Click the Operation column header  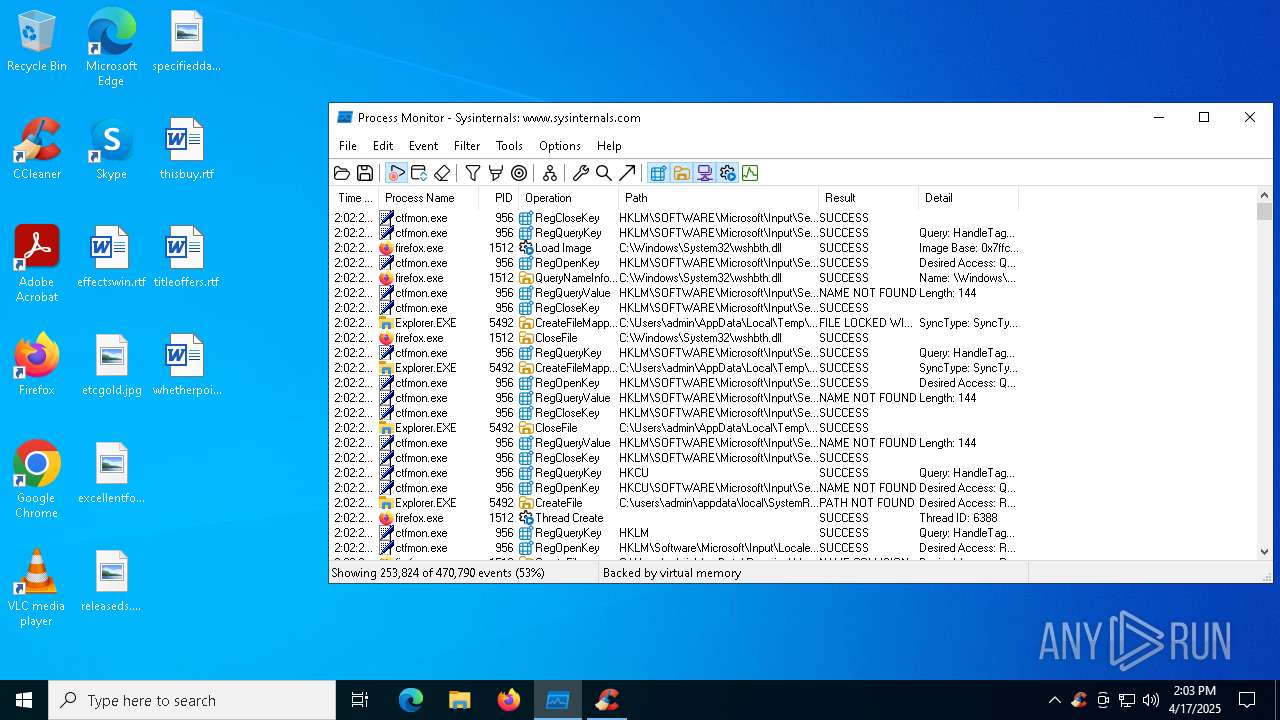tap(569, 198)
